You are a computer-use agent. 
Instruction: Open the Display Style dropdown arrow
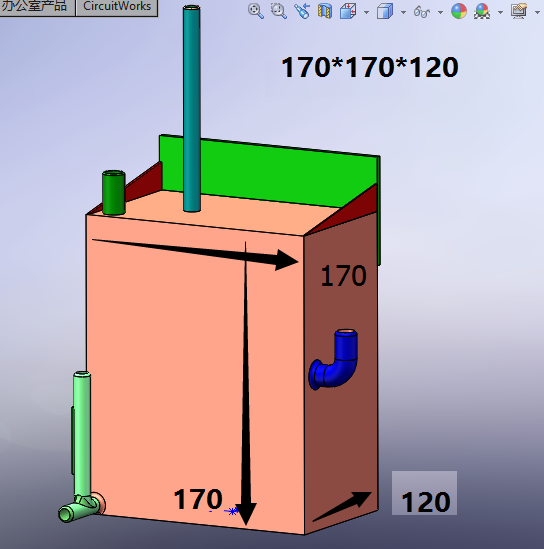coord(403,13)
